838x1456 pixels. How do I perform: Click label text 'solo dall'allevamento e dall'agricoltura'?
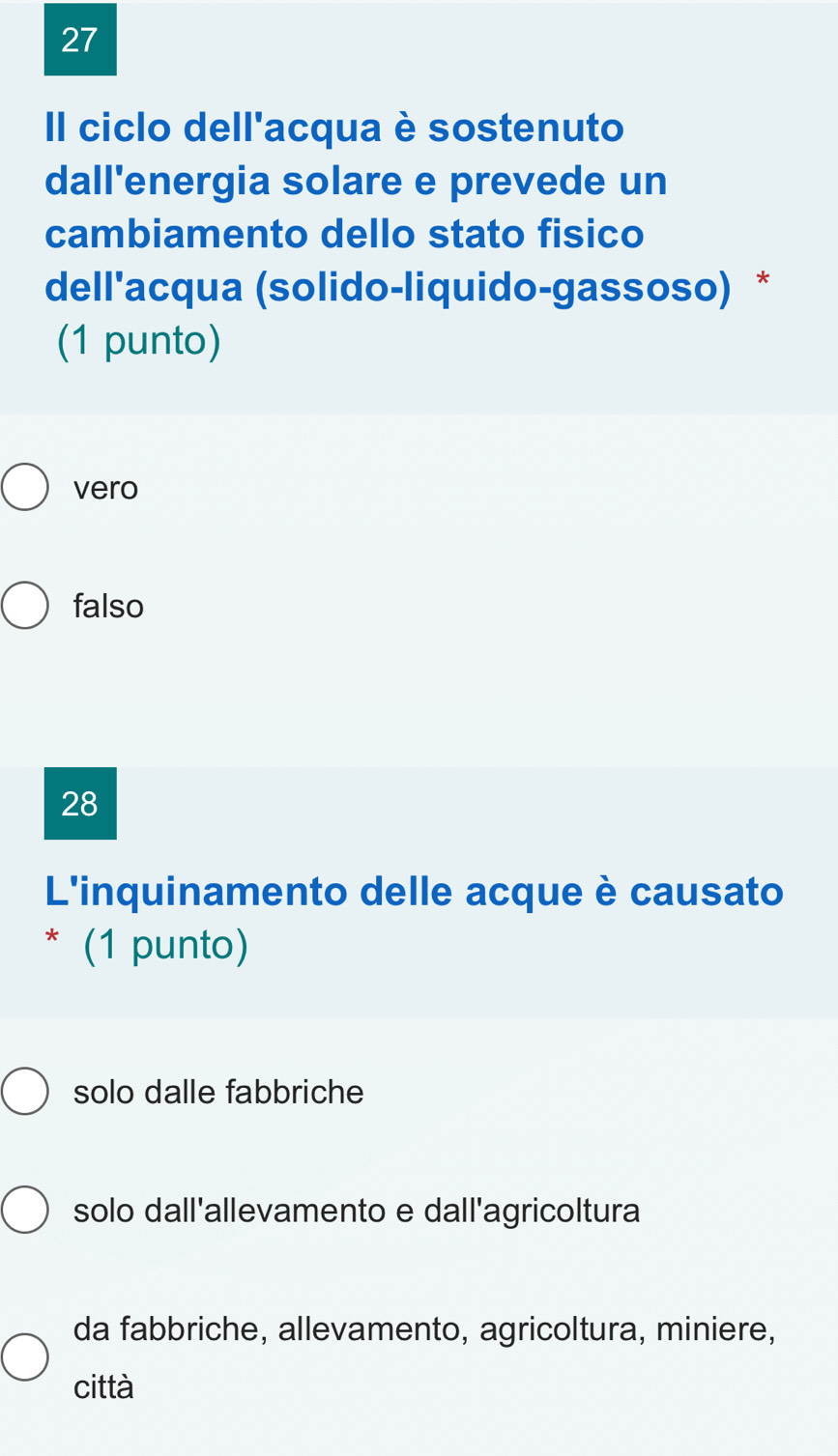(357, 1211)
